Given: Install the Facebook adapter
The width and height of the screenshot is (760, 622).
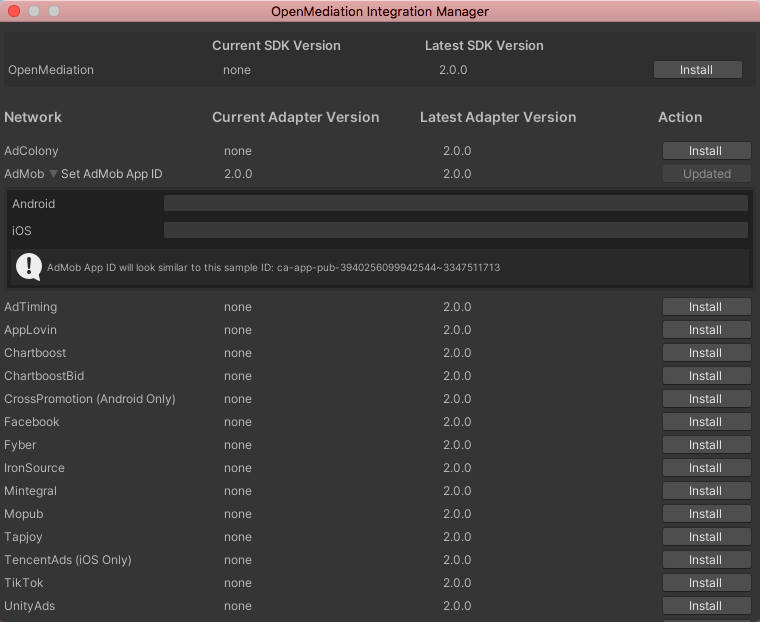Looking at the screenshot, I should tap(706, 422).
